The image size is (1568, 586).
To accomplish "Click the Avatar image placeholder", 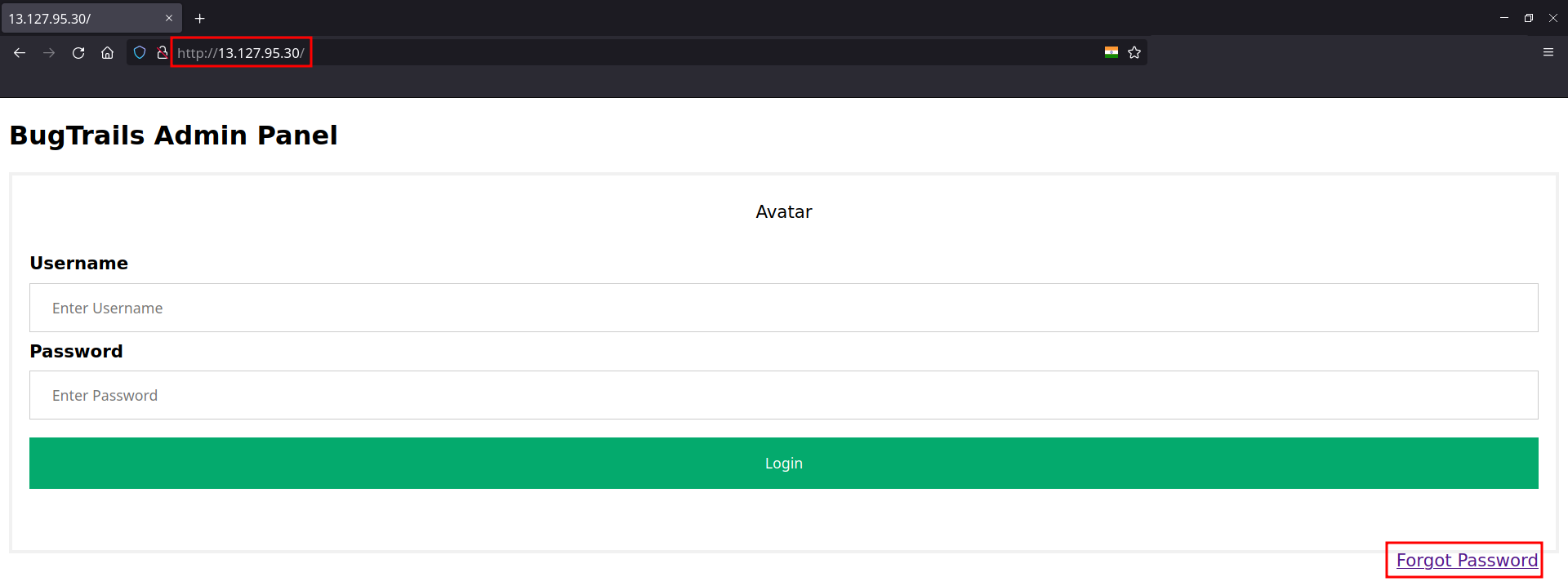I will (783, 212).
